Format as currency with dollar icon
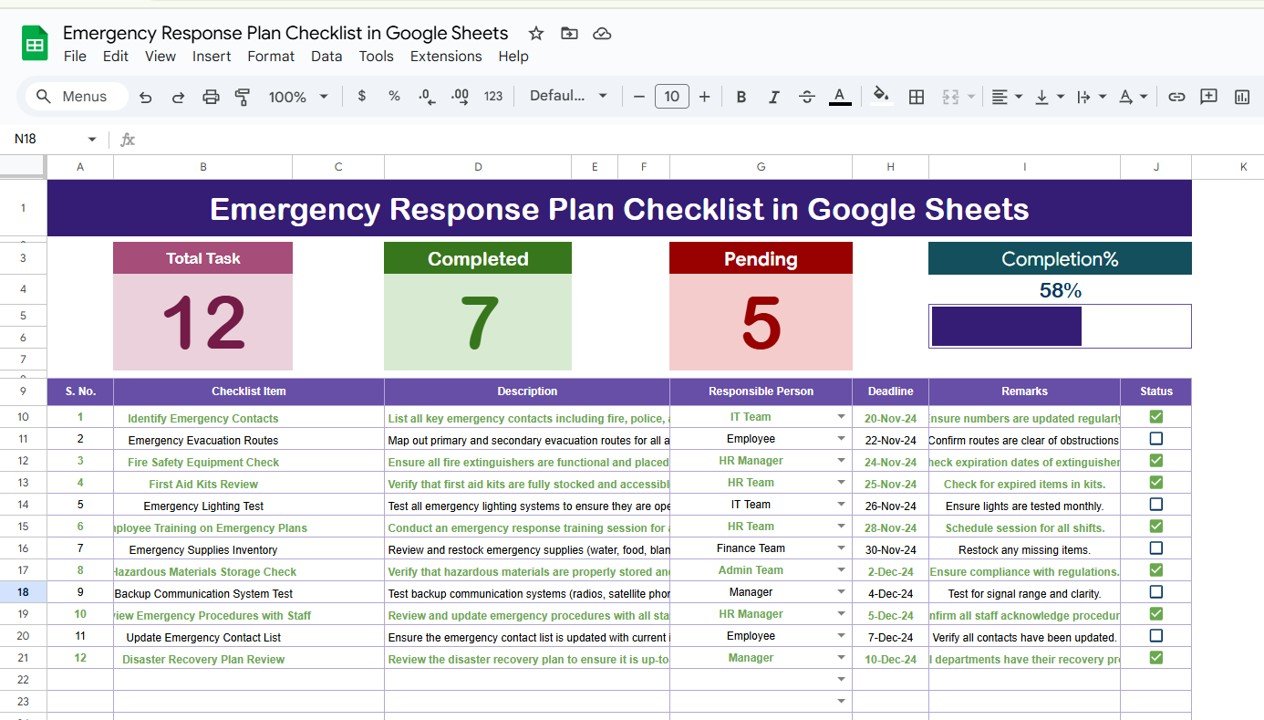This screenshot has height=720, width=1264. [x=361, y=96]
